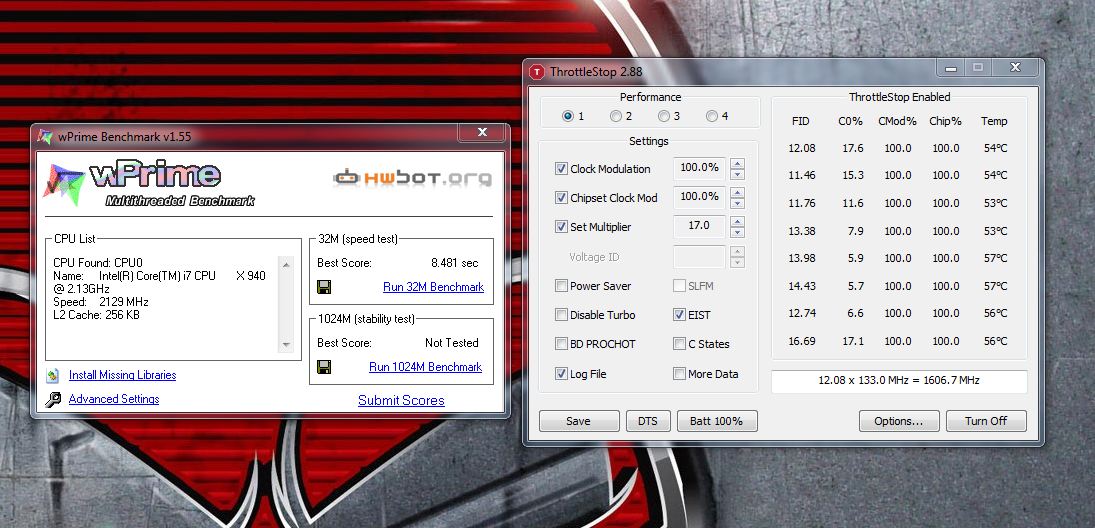The height and width of the screenshot is (528, 1095).
Task: Increase Chipset Clock Mod with the up arrow
Action: click(737, 192)
